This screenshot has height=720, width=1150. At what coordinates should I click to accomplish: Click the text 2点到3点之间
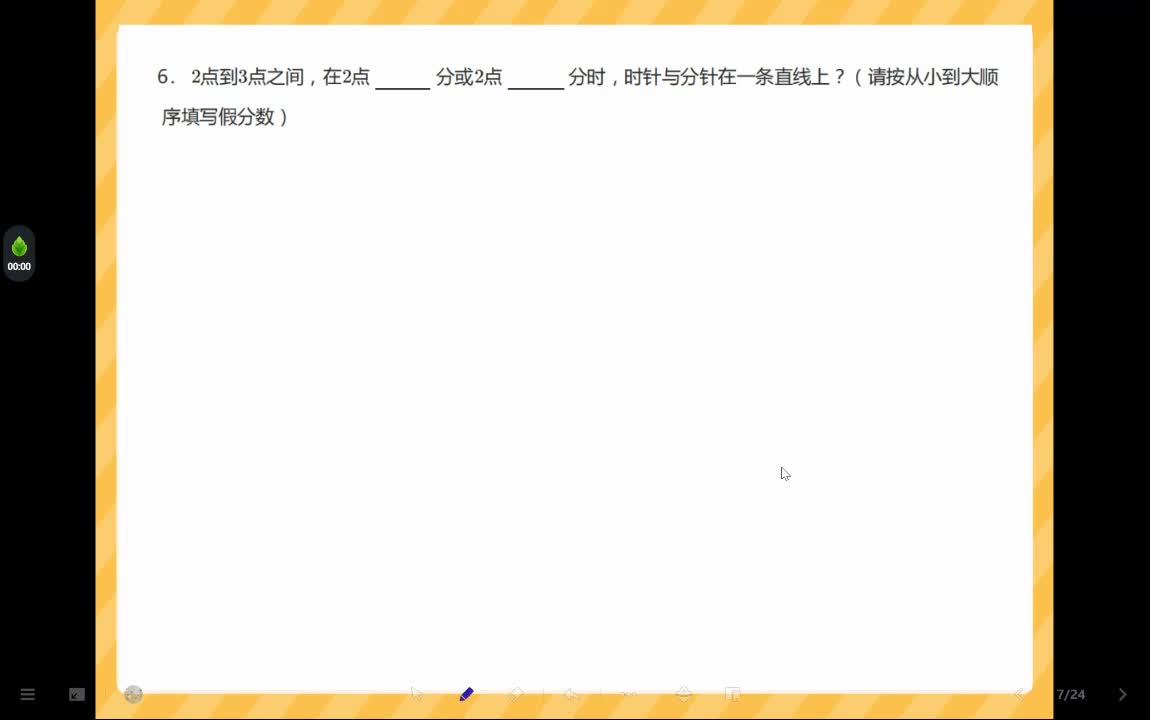tap(247, 77)
